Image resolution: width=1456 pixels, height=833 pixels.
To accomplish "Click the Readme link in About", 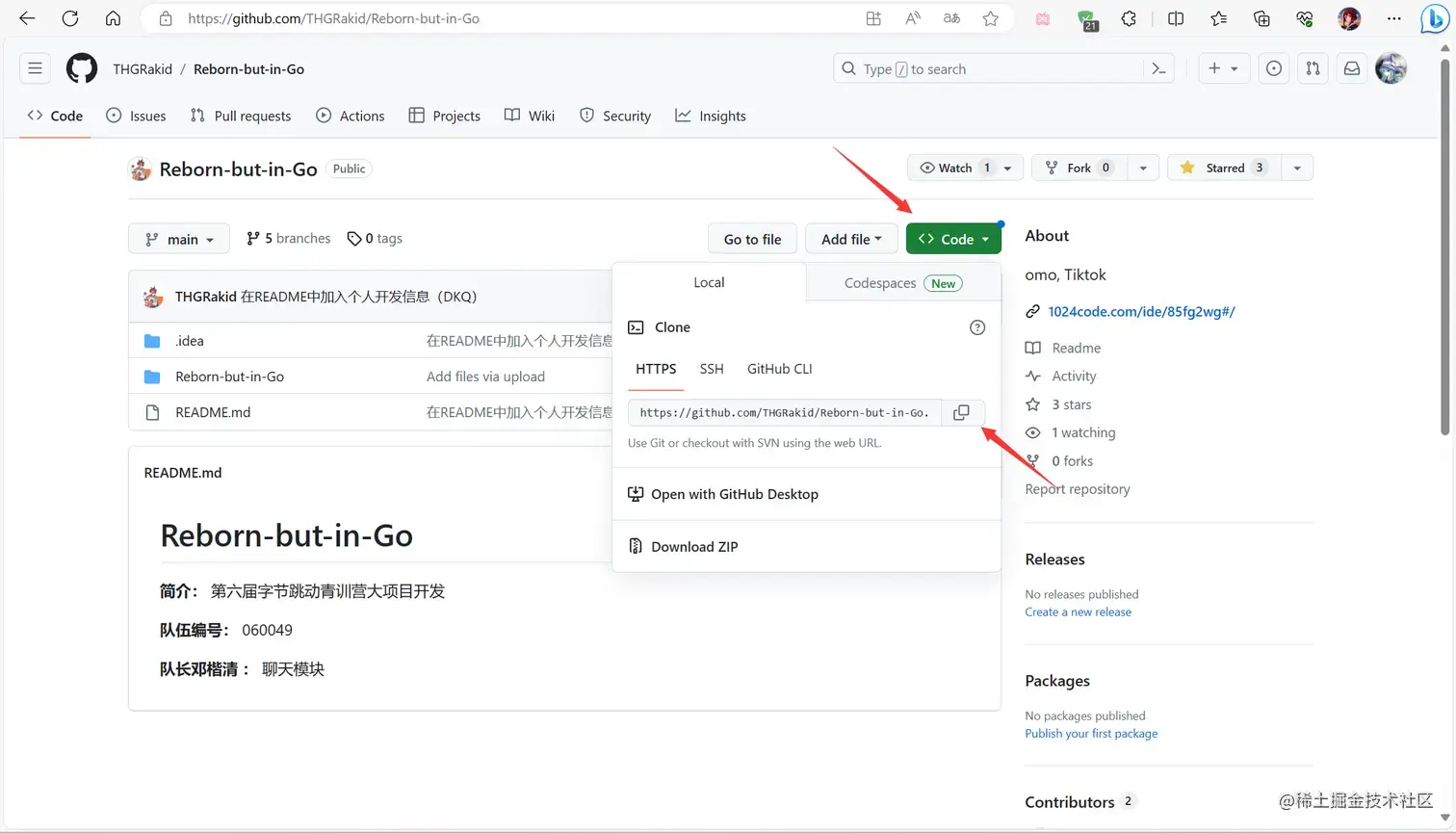I will pyautogui.click(x=1076, y=348).
